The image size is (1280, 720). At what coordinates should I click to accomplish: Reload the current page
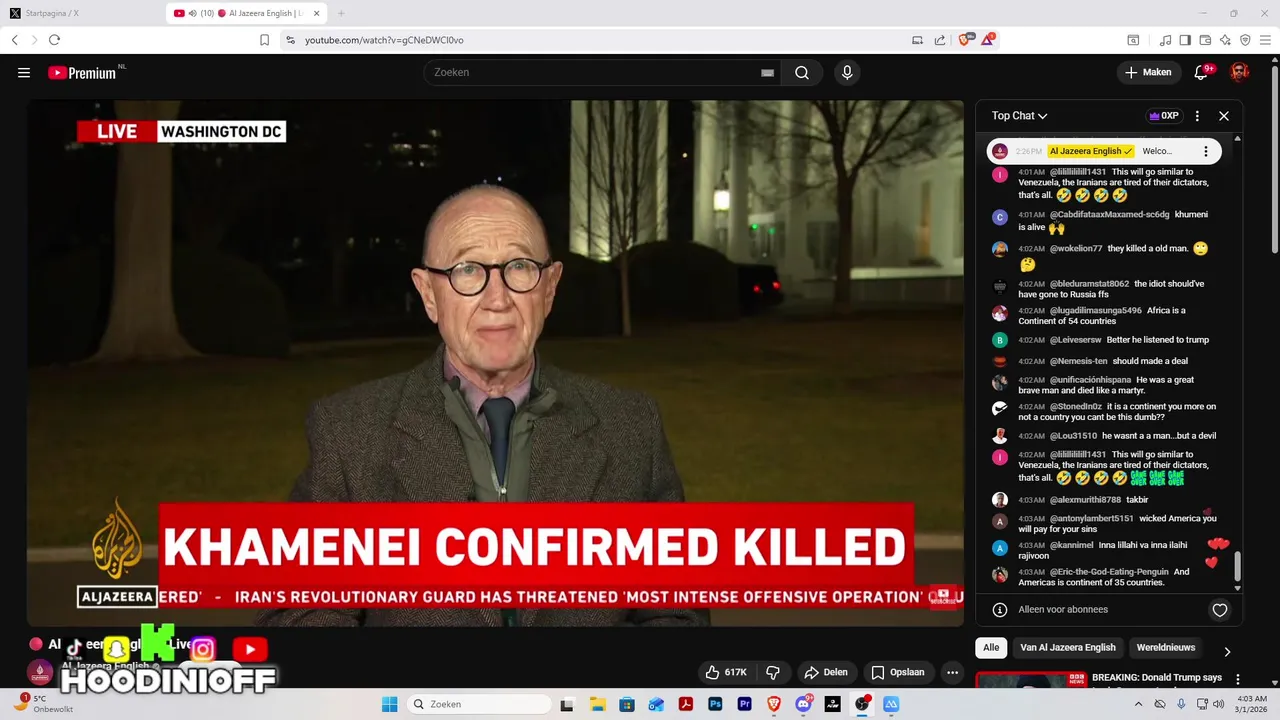tap(54, 40)
